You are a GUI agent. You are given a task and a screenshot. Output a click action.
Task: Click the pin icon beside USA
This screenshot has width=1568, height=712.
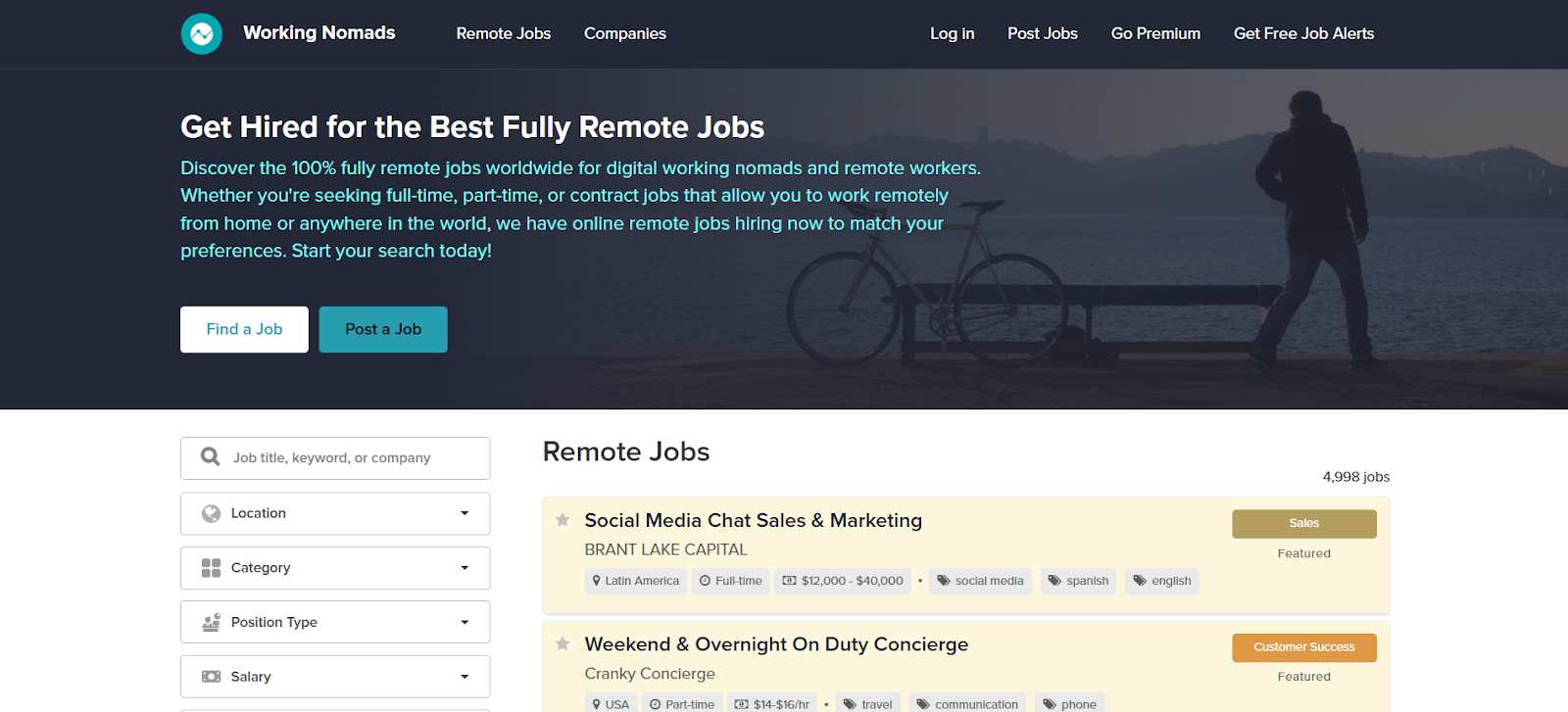coord(596,704)
